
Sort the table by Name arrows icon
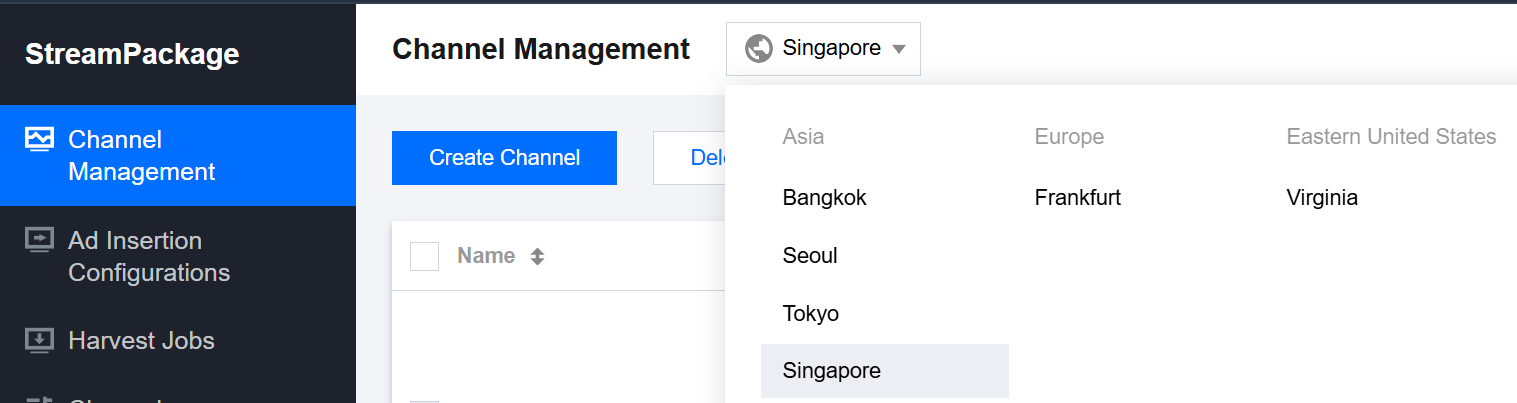click(x=537, y=256)
